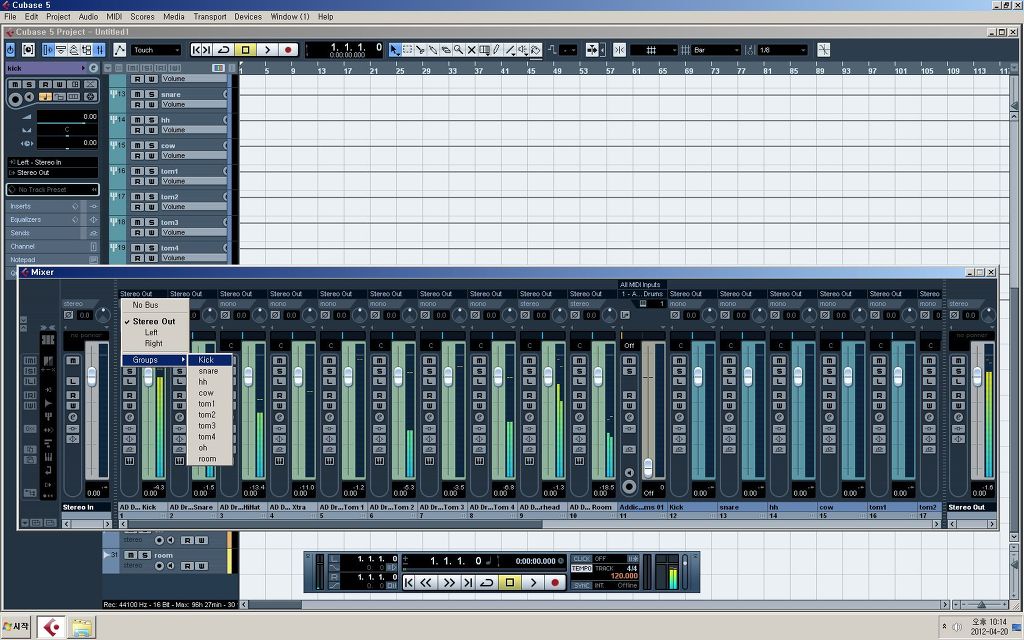The height and width of the screenshot is (640, 1024).
Task: Open the Bar grid type dropdown
Action: 716,50
